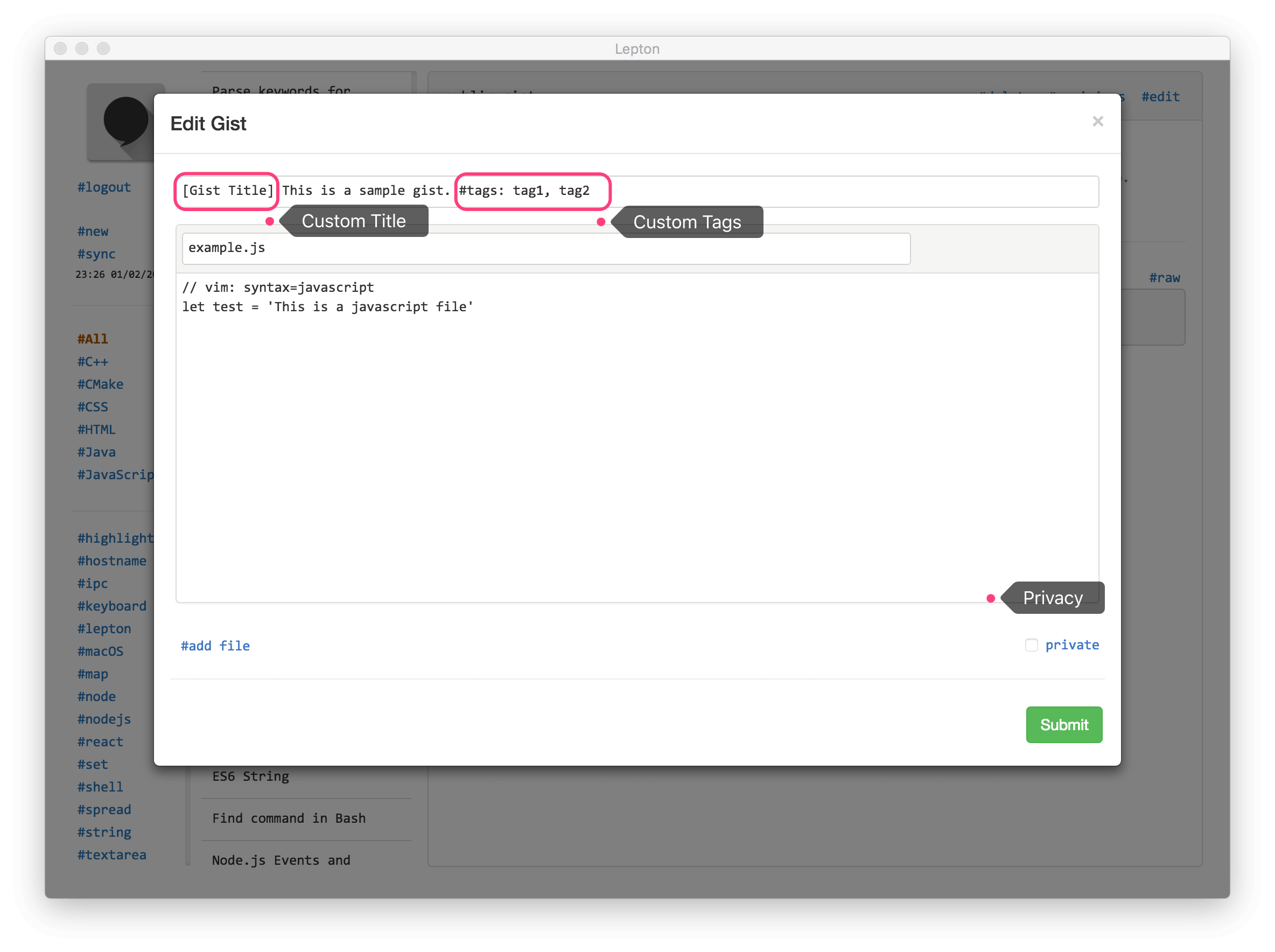The width and height of the screenshot is (1275, 952).
Task: Select the #All language filter
Action: 92,339
